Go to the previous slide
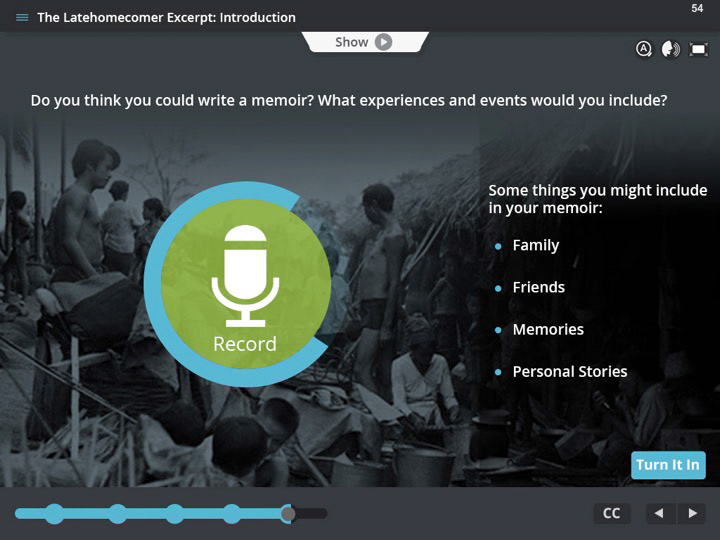The height and width of the screenshot is (540, 720). 659,513
